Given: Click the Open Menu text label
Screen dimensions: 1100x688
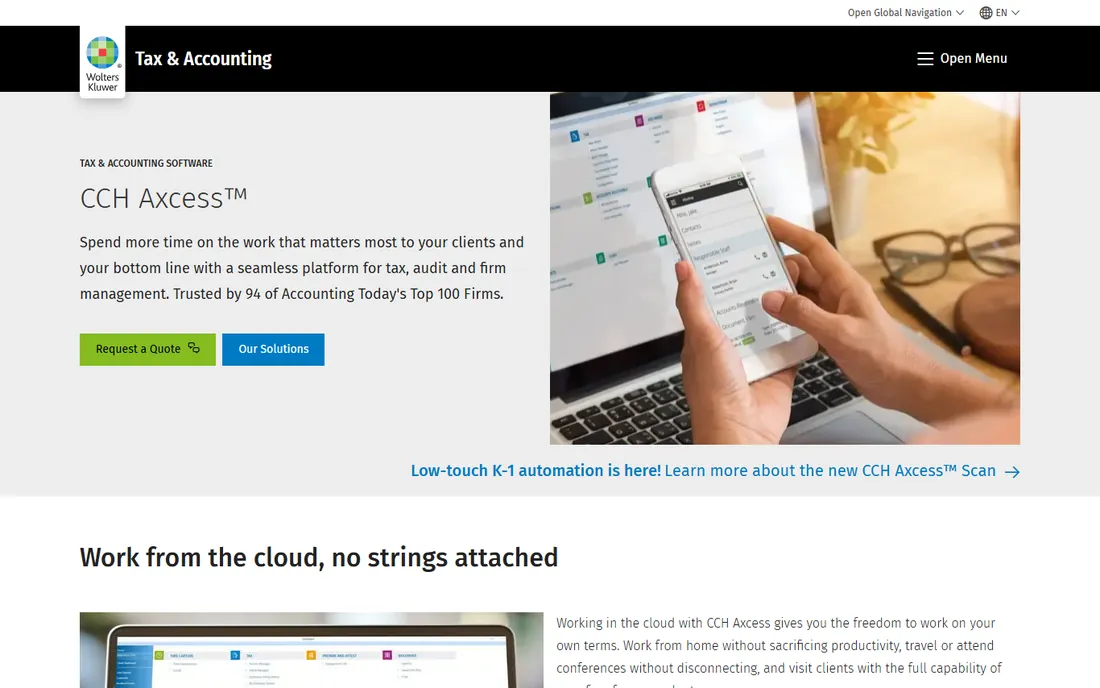Looking at the screenshot, I should tap(973, 59).
